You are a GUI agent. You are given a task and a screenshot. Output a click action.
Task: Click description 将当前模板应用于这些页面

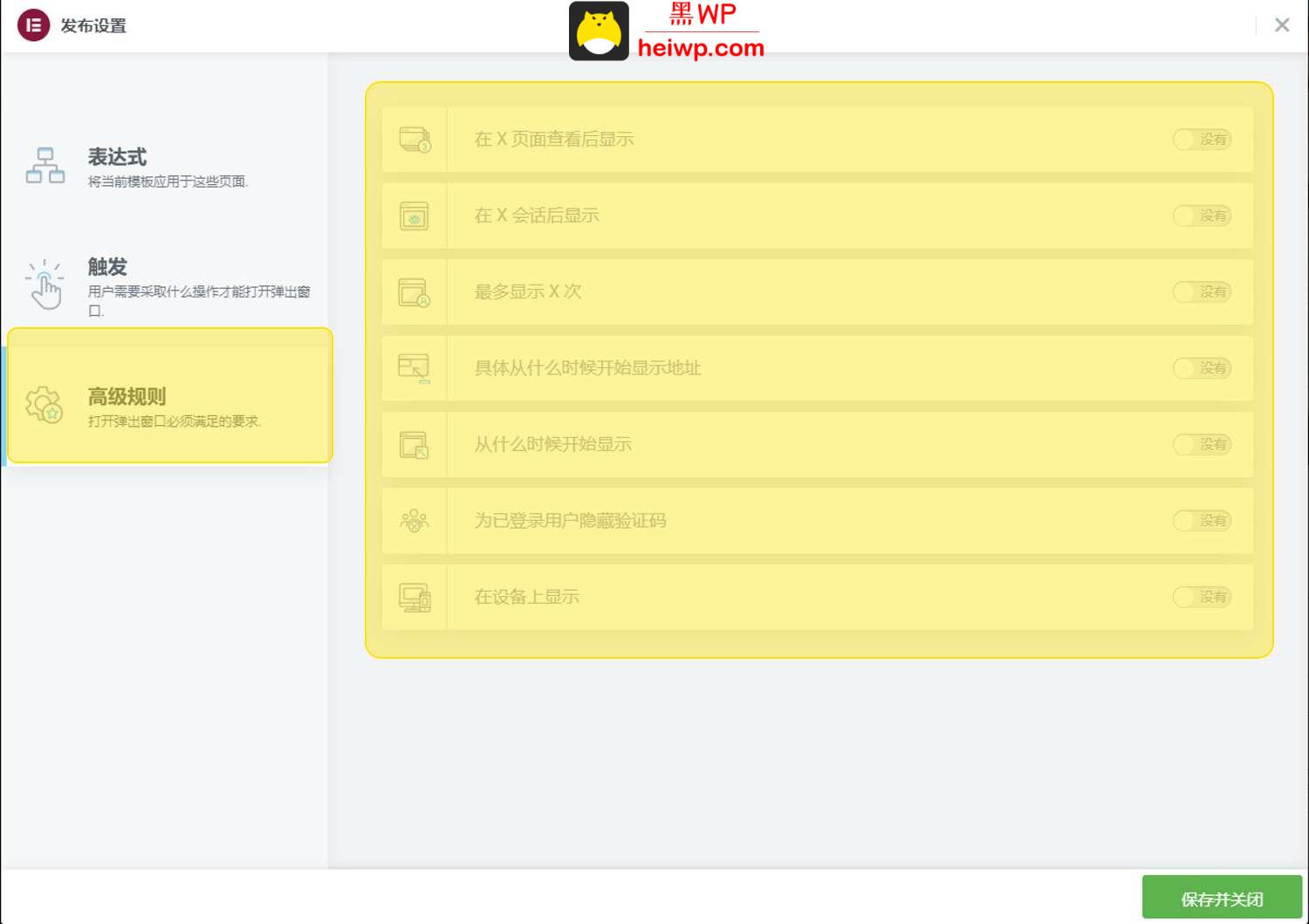168,181
